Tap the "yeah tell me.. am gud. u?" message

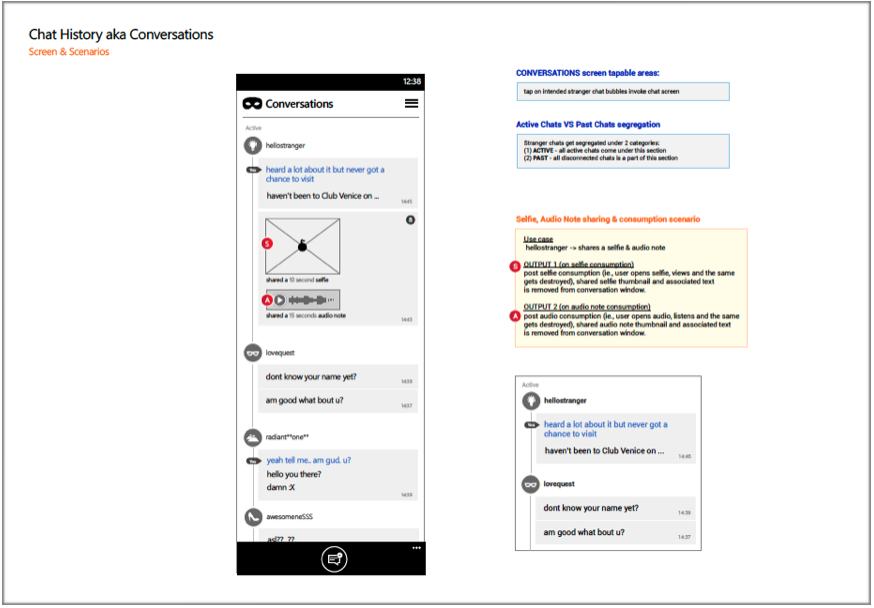[309, 460]
